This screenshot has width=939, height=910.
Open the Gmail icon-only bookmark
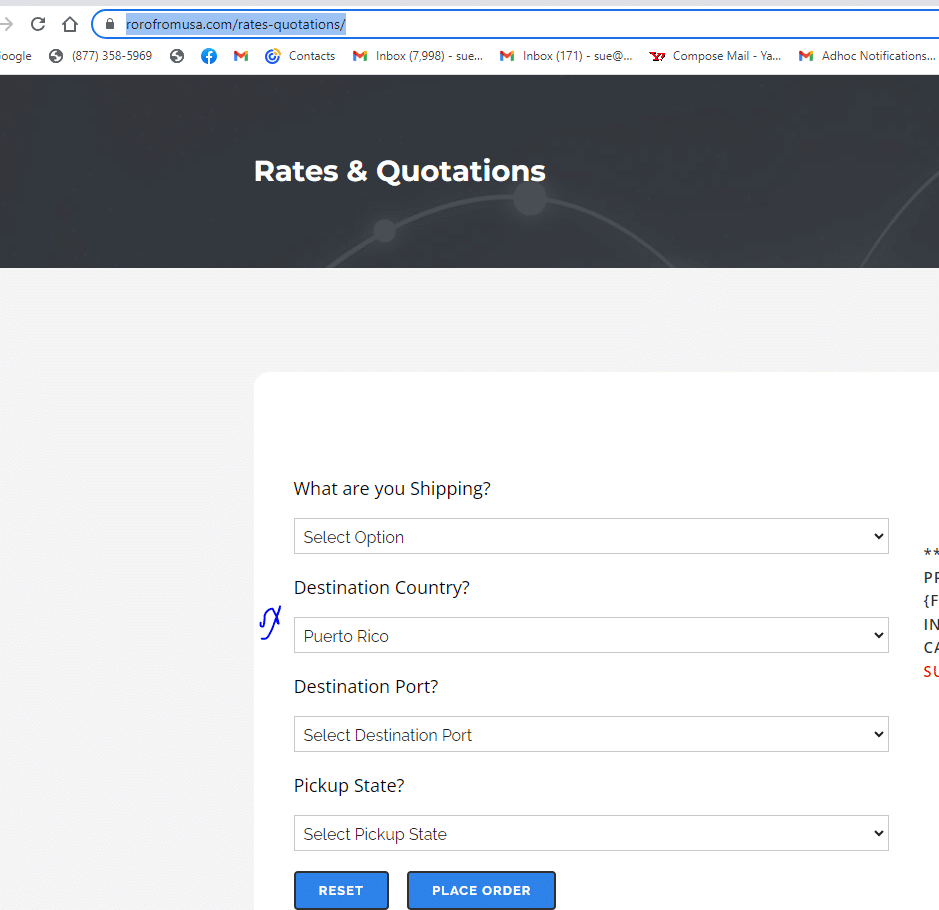click(241, 56)
